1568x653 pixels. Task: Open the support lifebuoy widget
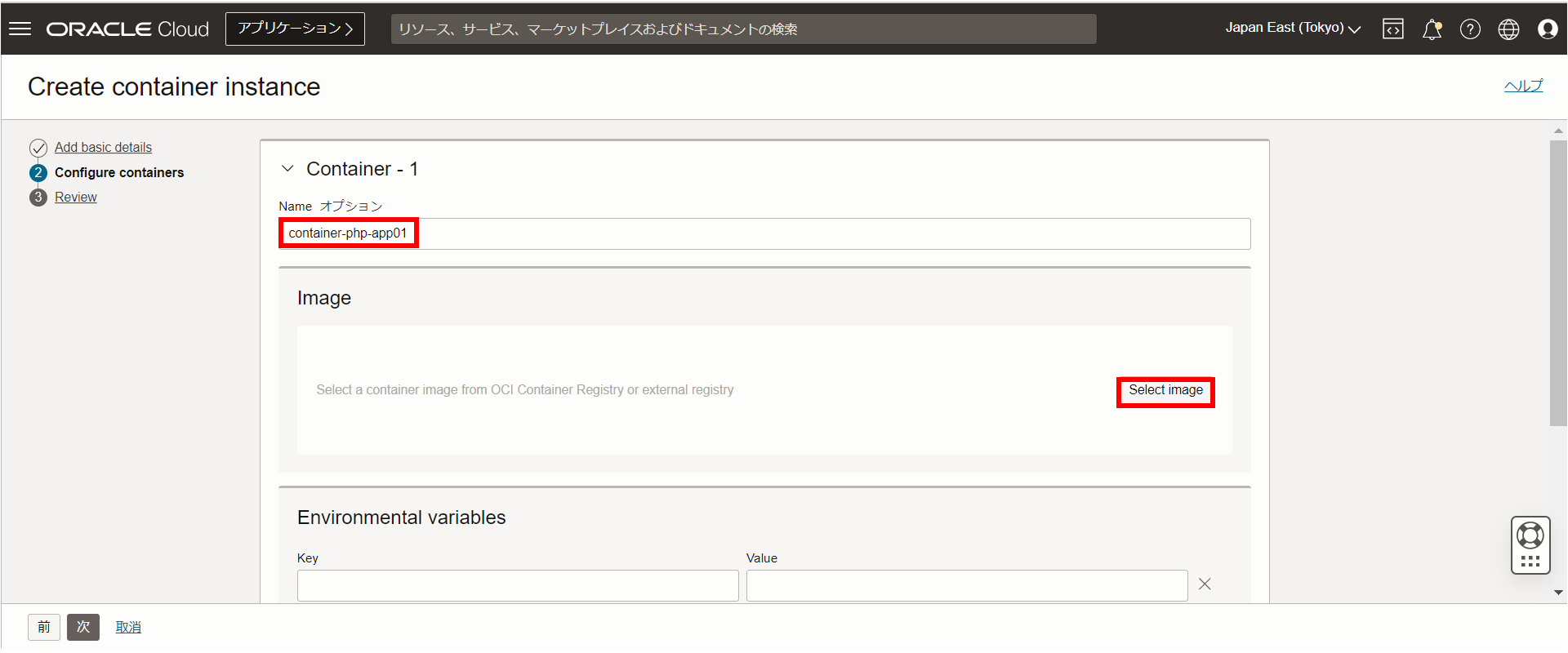pos(1530,545)
